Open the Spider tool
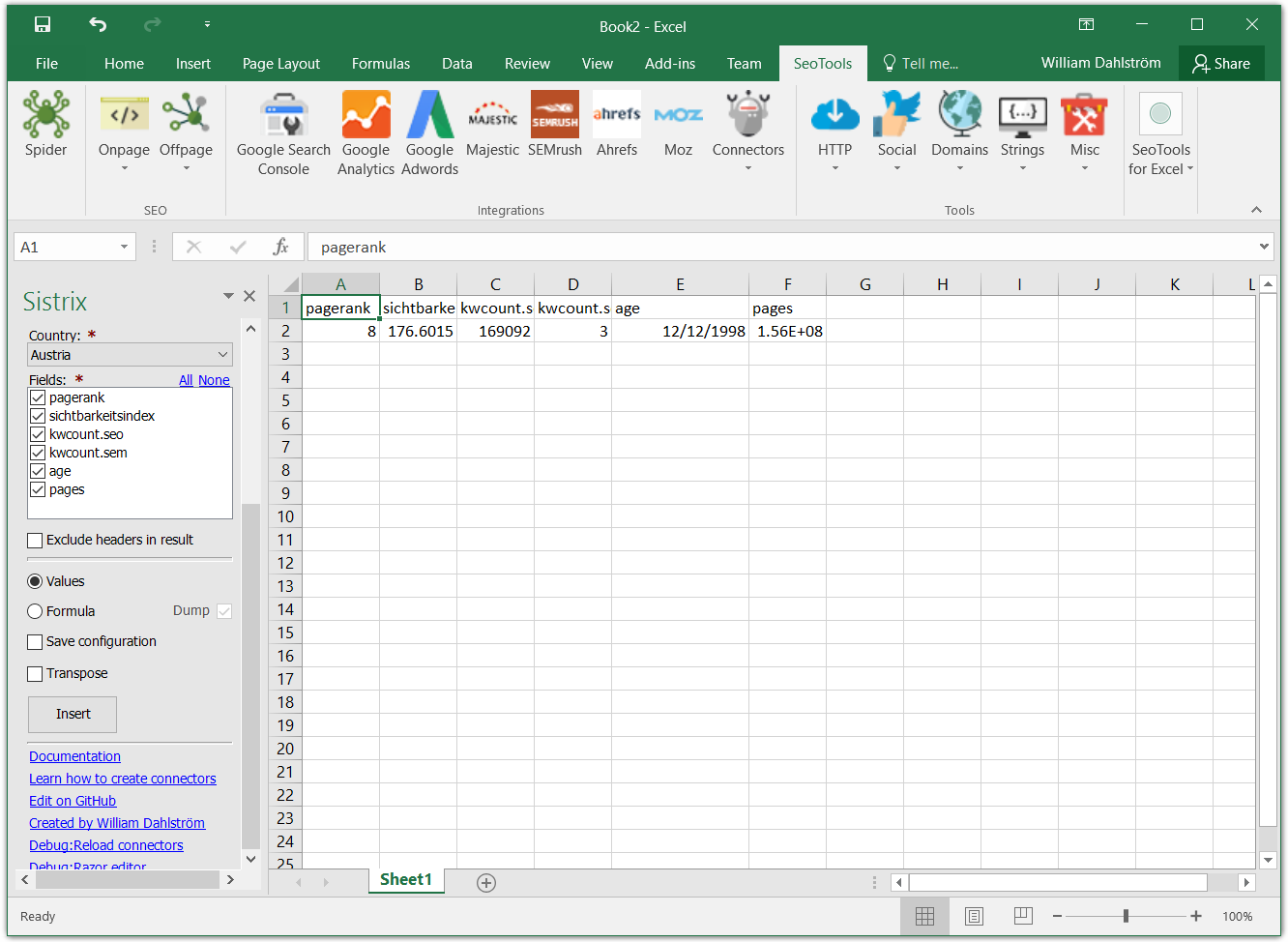This screenshot has height=942, width=1288. (x=45, y=124)
